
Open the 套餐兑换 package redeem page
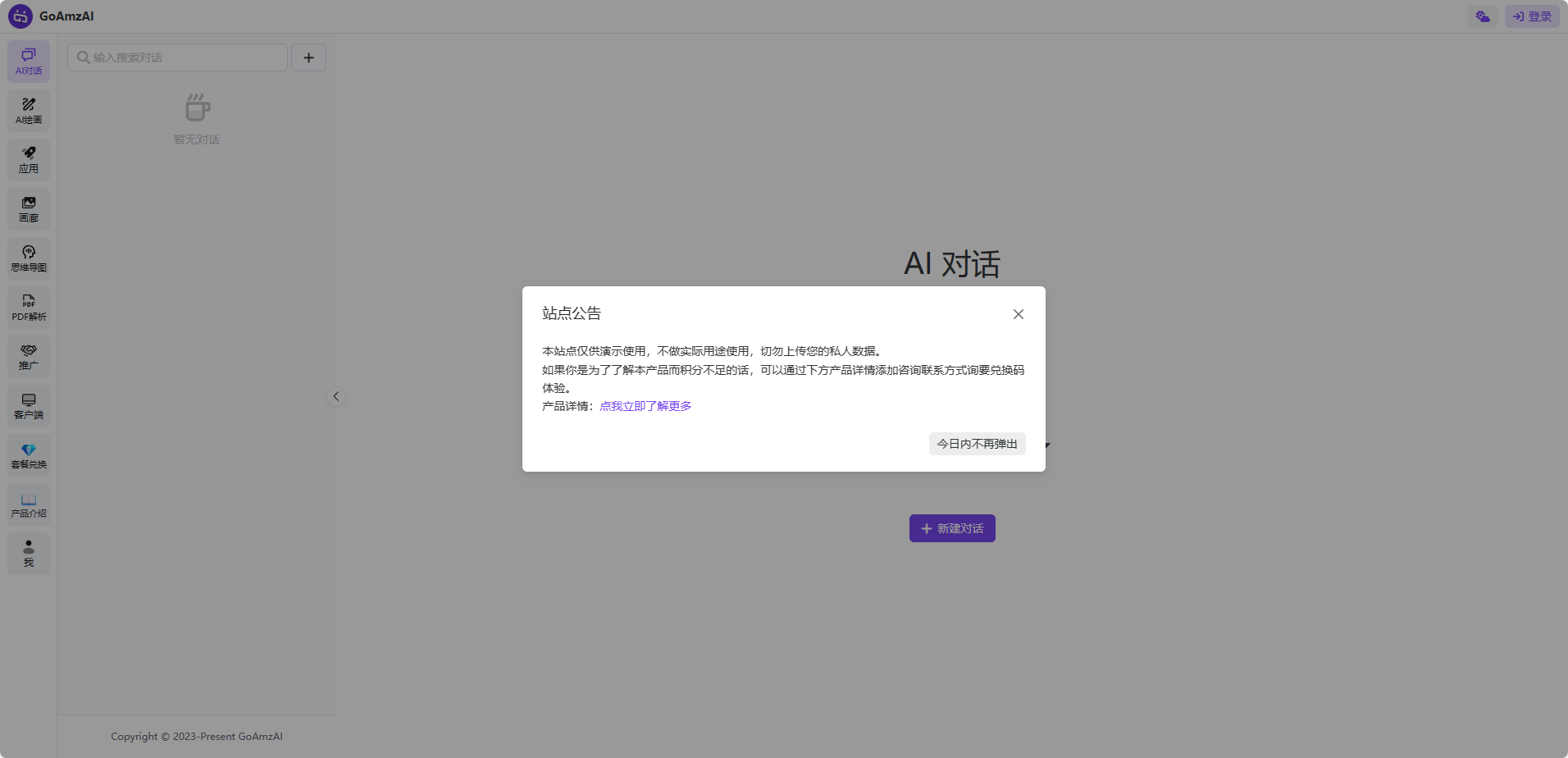point(29,455)
